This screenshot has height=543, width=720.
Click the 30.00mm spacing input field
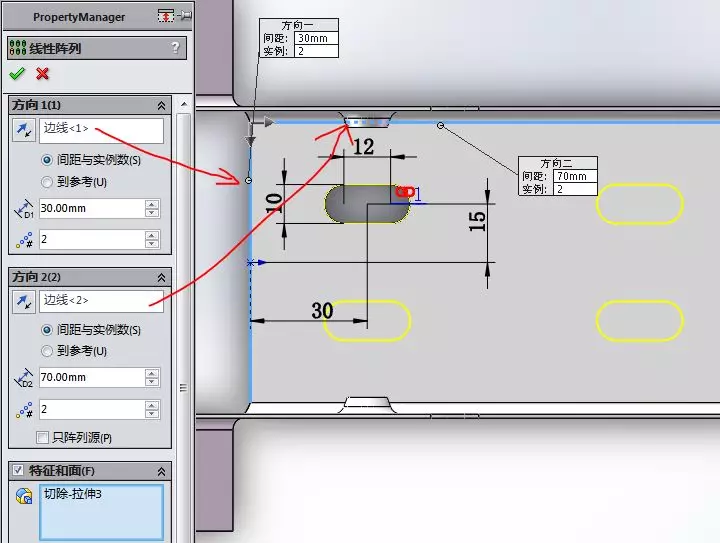tap(92, 208)
